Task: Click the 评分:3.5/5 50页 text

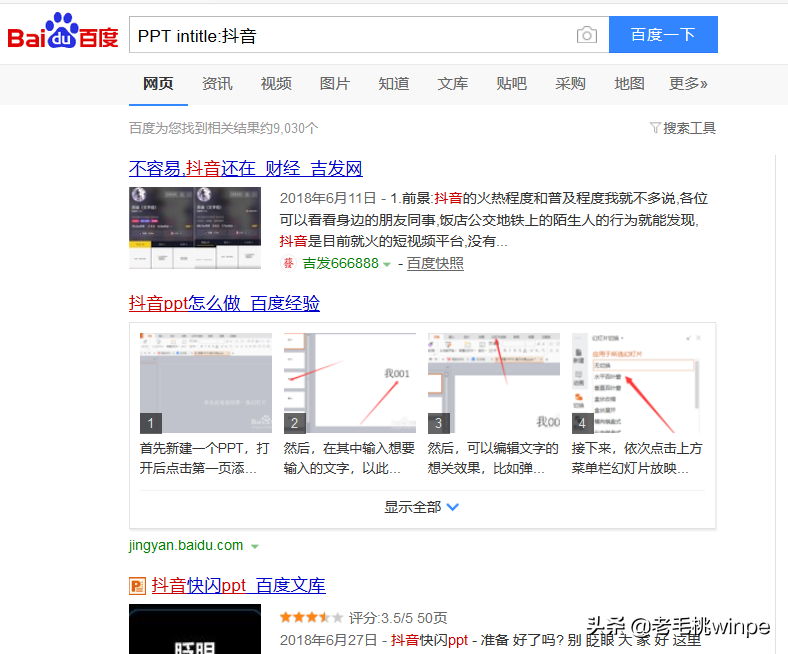Action: click(x=398, y=618)
